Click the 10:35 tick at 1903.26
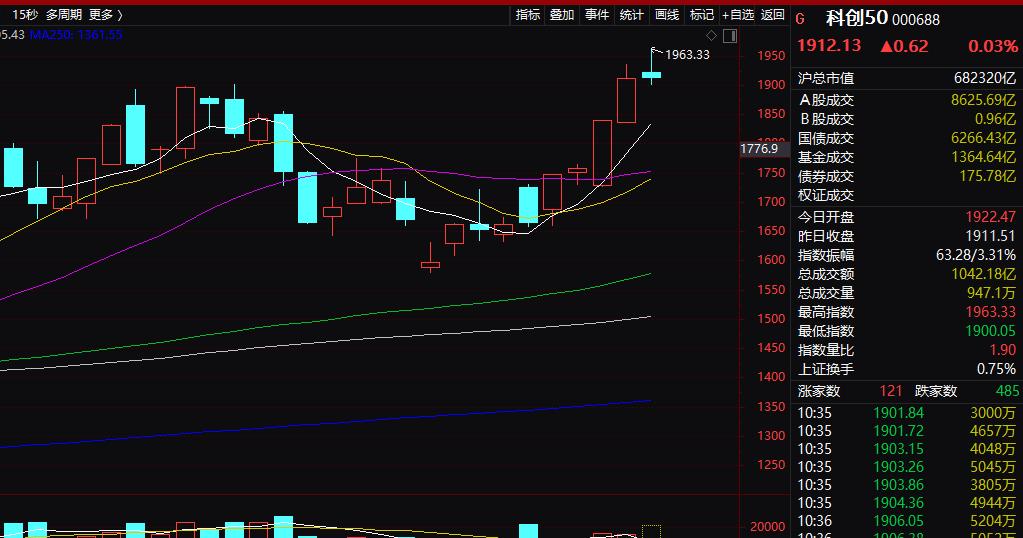 [x=907, y=467]
